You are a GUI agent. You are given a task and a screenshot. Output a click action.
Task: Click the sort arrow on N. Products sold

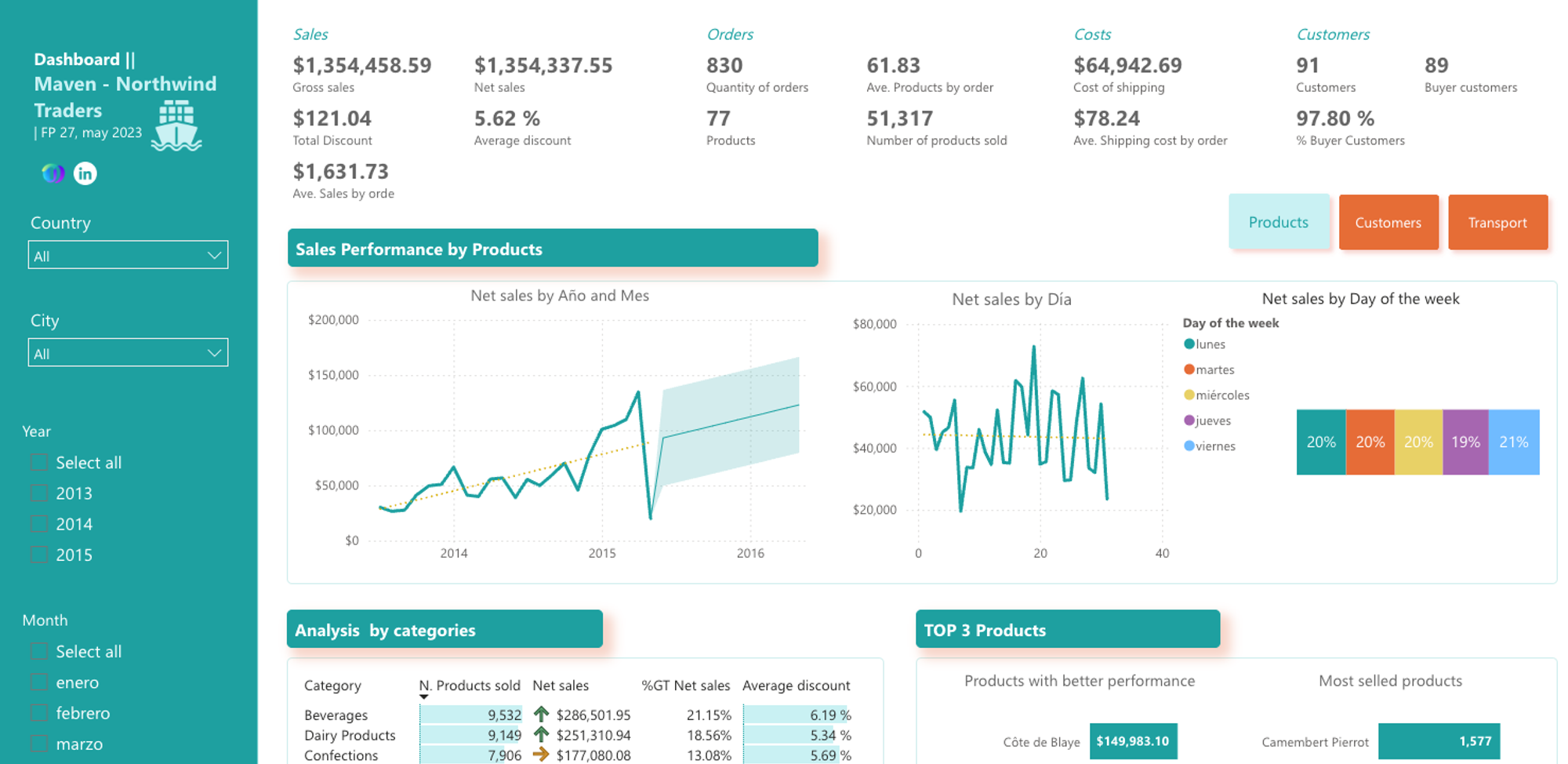(x=424, y=696)
